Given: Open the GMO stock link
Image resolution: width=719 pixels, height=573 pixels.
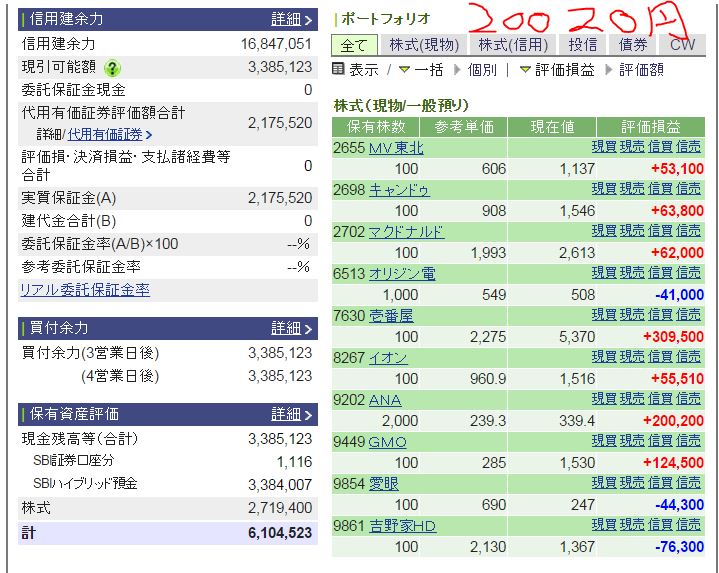Looking at the screenshot, I should click(x=387, y=442).
